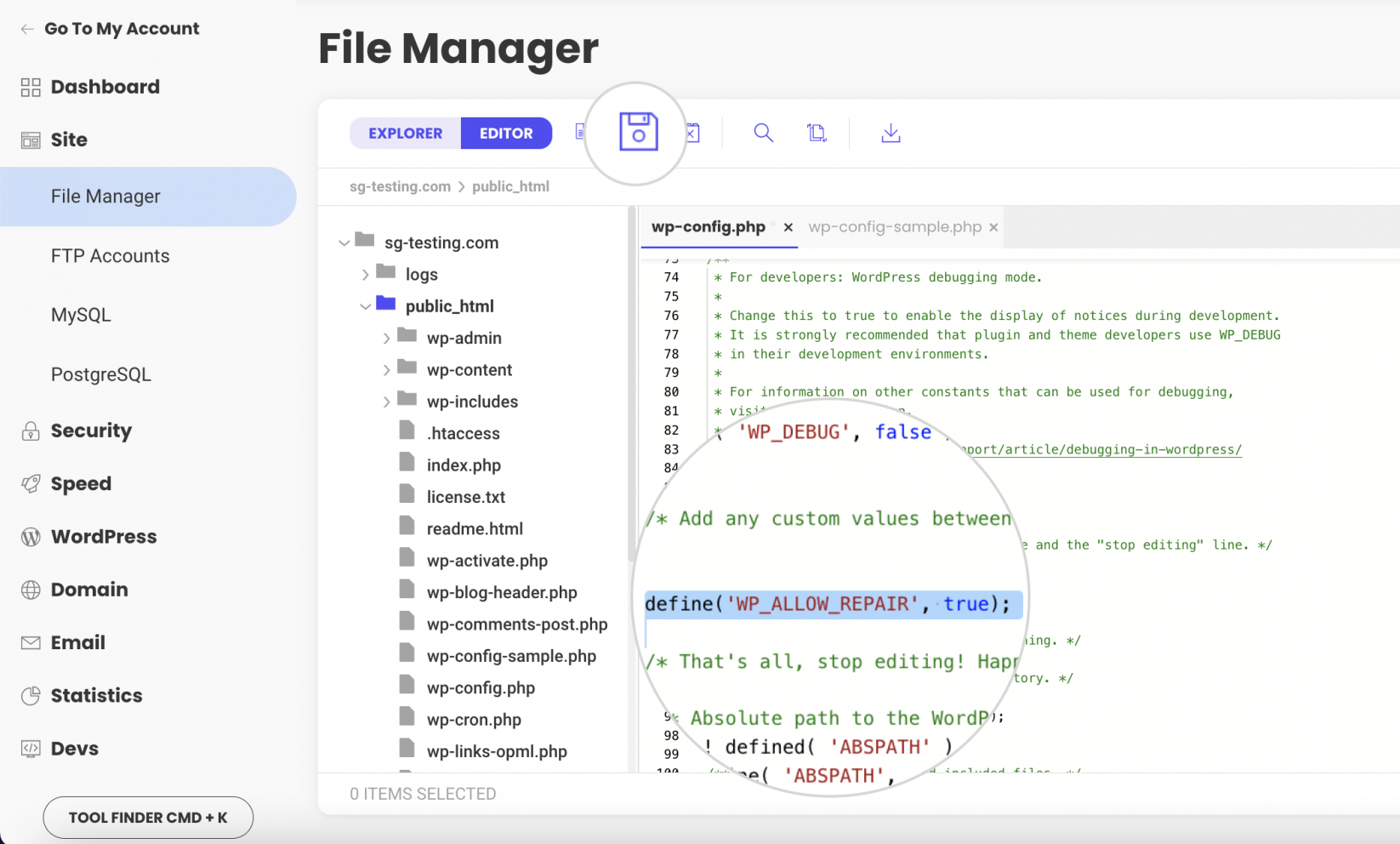Select wp-blog-header.php in the file tree
This screenshot has width=1400, height=844.
point(502,592)
